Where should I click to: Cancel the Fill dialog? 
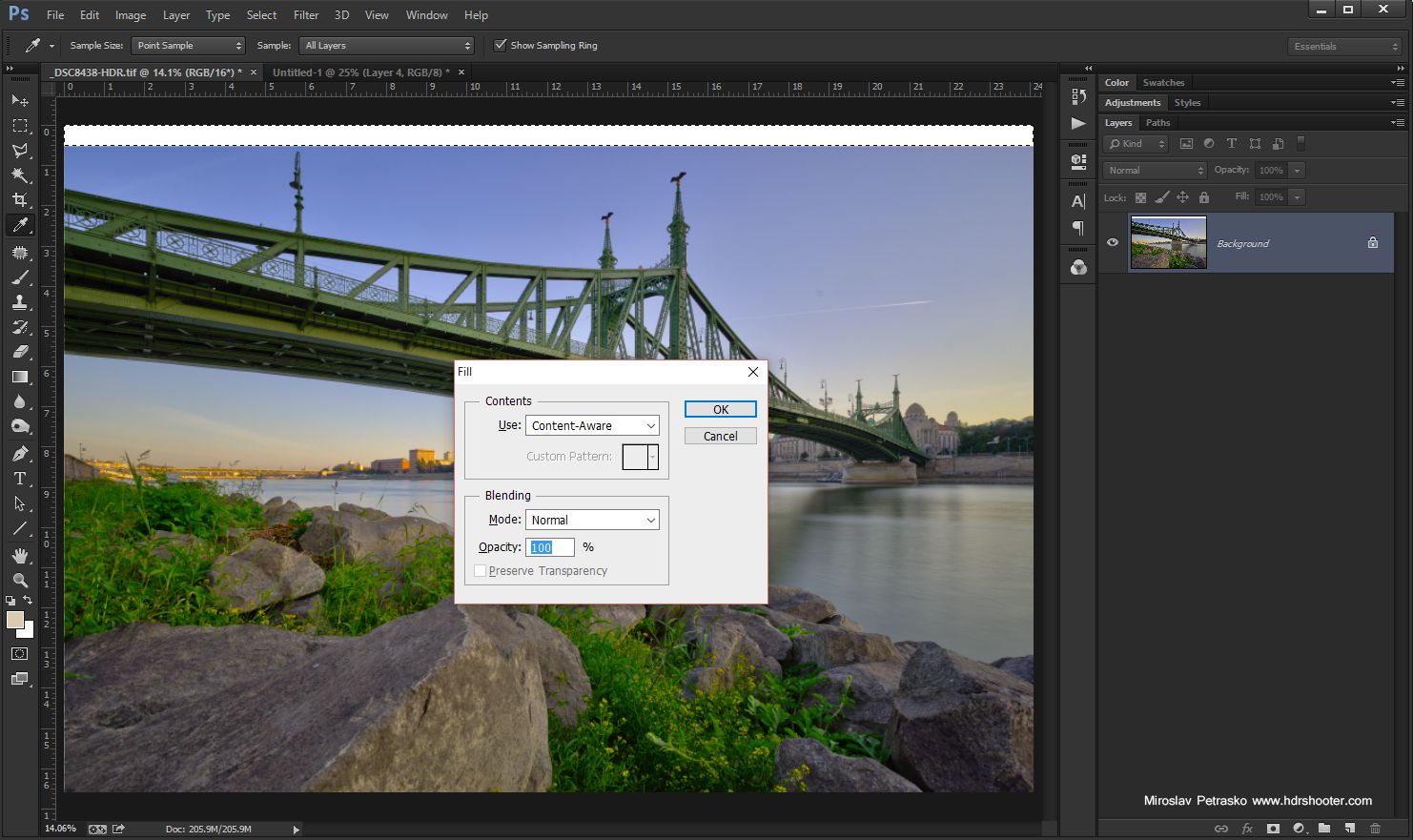pos(720,436)
